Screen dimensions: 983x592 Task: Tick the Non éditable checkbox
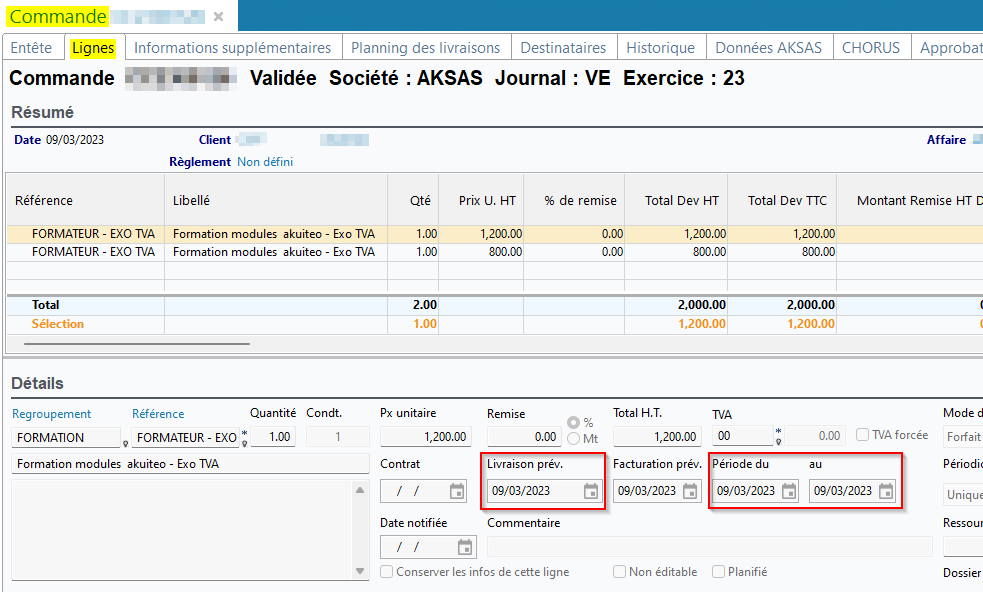[619, 572]
